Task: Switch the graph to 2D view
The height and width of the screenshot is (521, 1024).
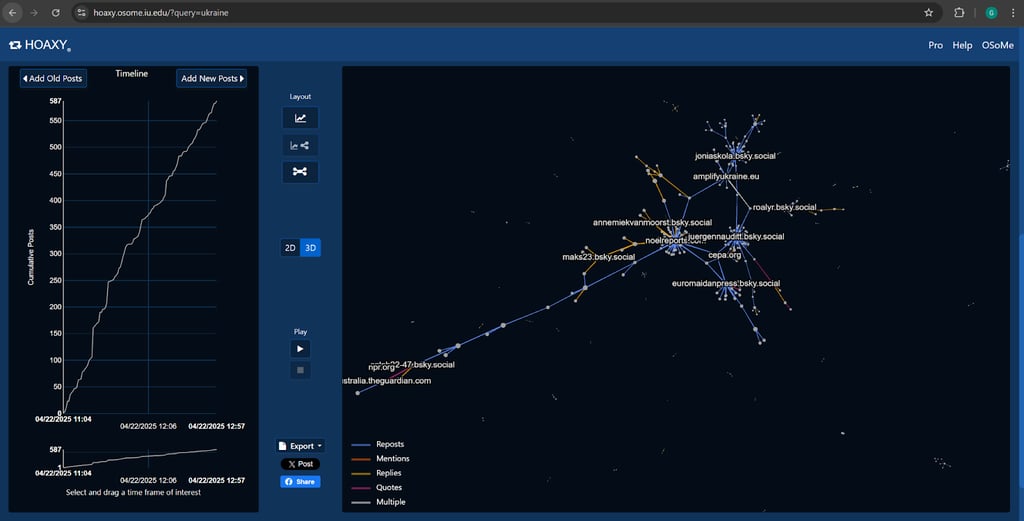Action: point(290,247)
